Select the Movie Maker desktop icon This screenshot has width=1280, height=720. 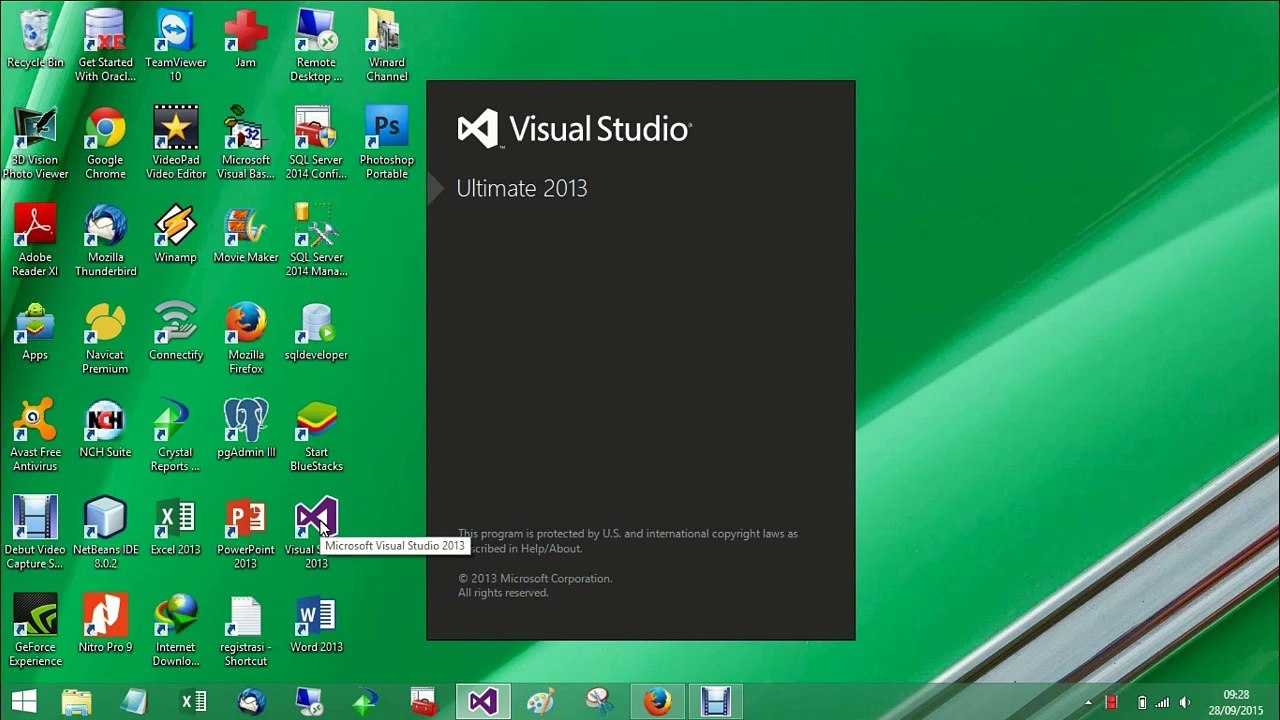[x=245, y=235]
